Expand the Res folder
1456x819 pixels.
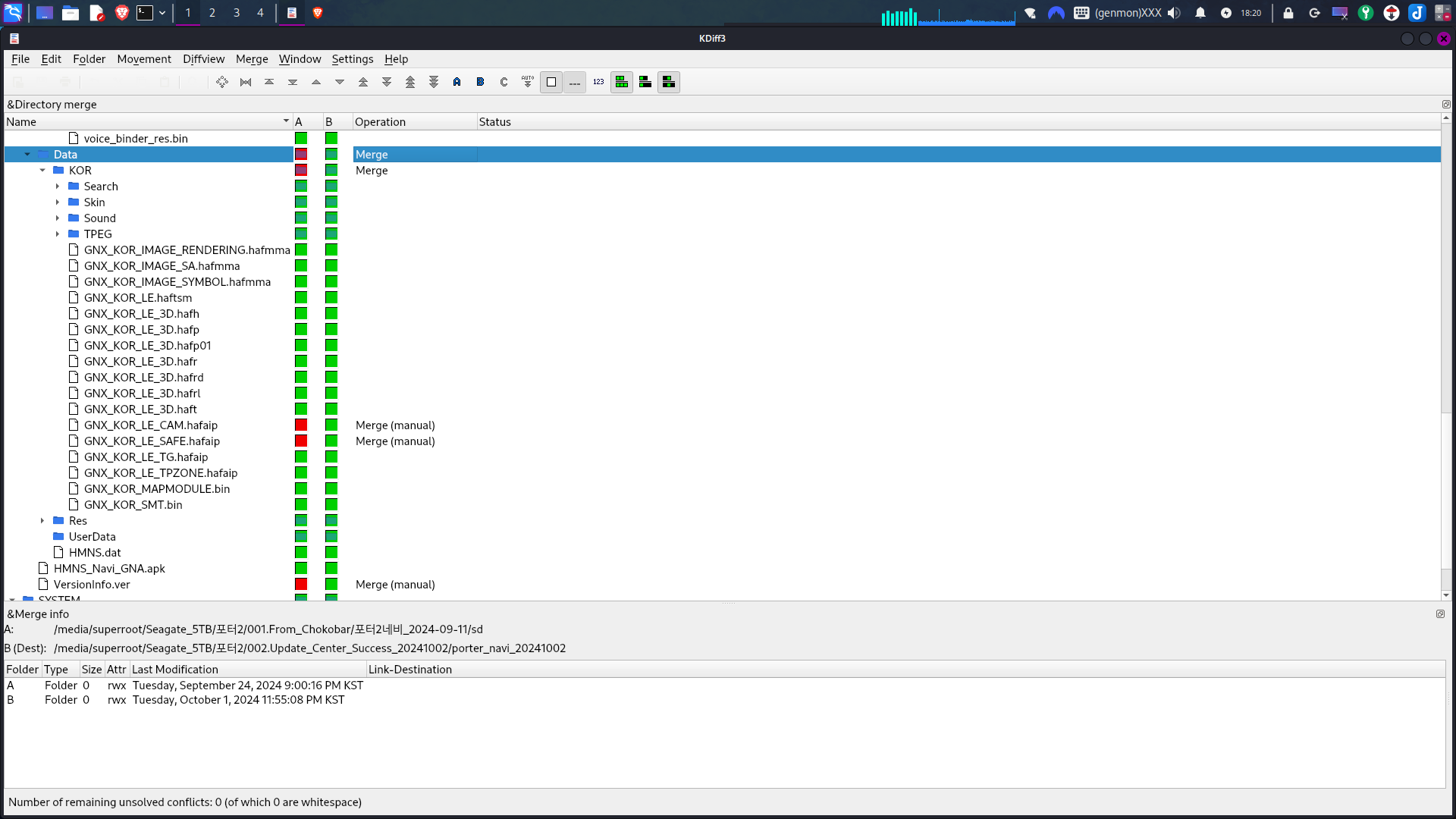42,521
